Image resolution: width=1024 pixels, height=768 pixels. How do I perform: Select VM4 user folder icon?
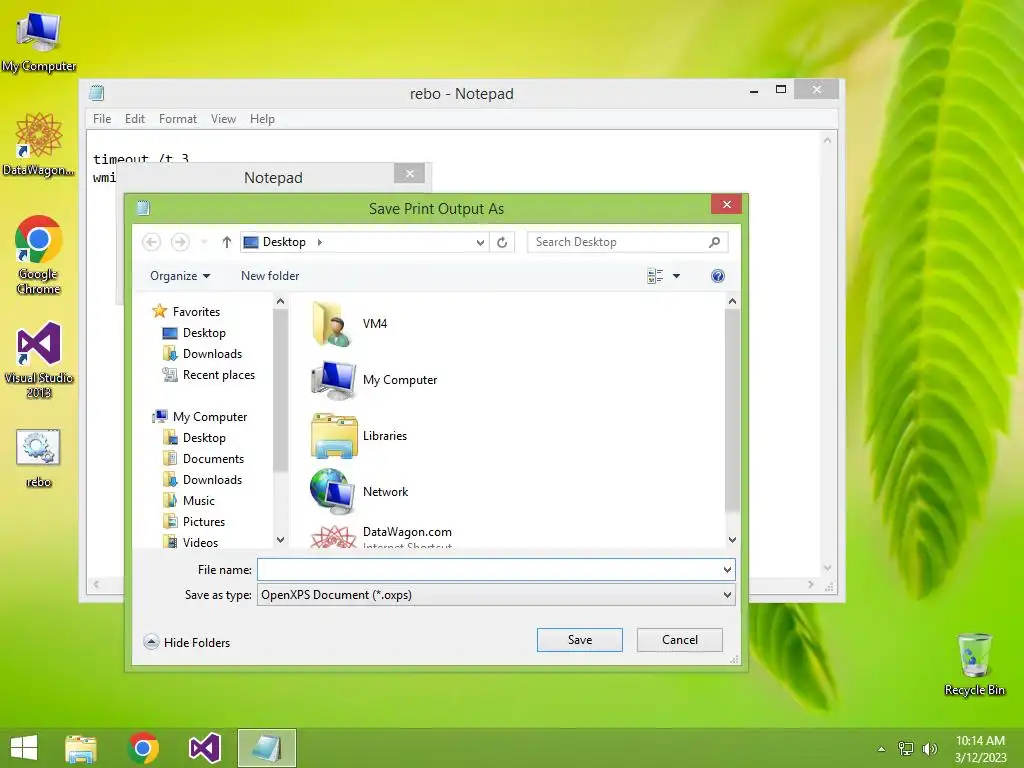coord(332,324)
